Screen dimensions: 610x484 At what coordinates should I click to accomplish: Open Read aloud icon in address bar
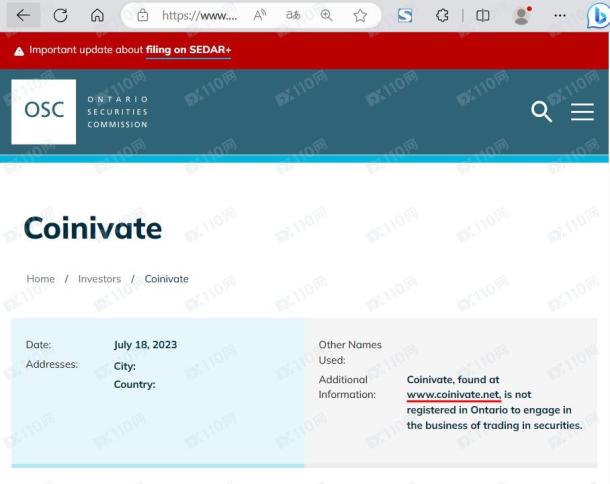pyautogui.click(x=259, y=16)
